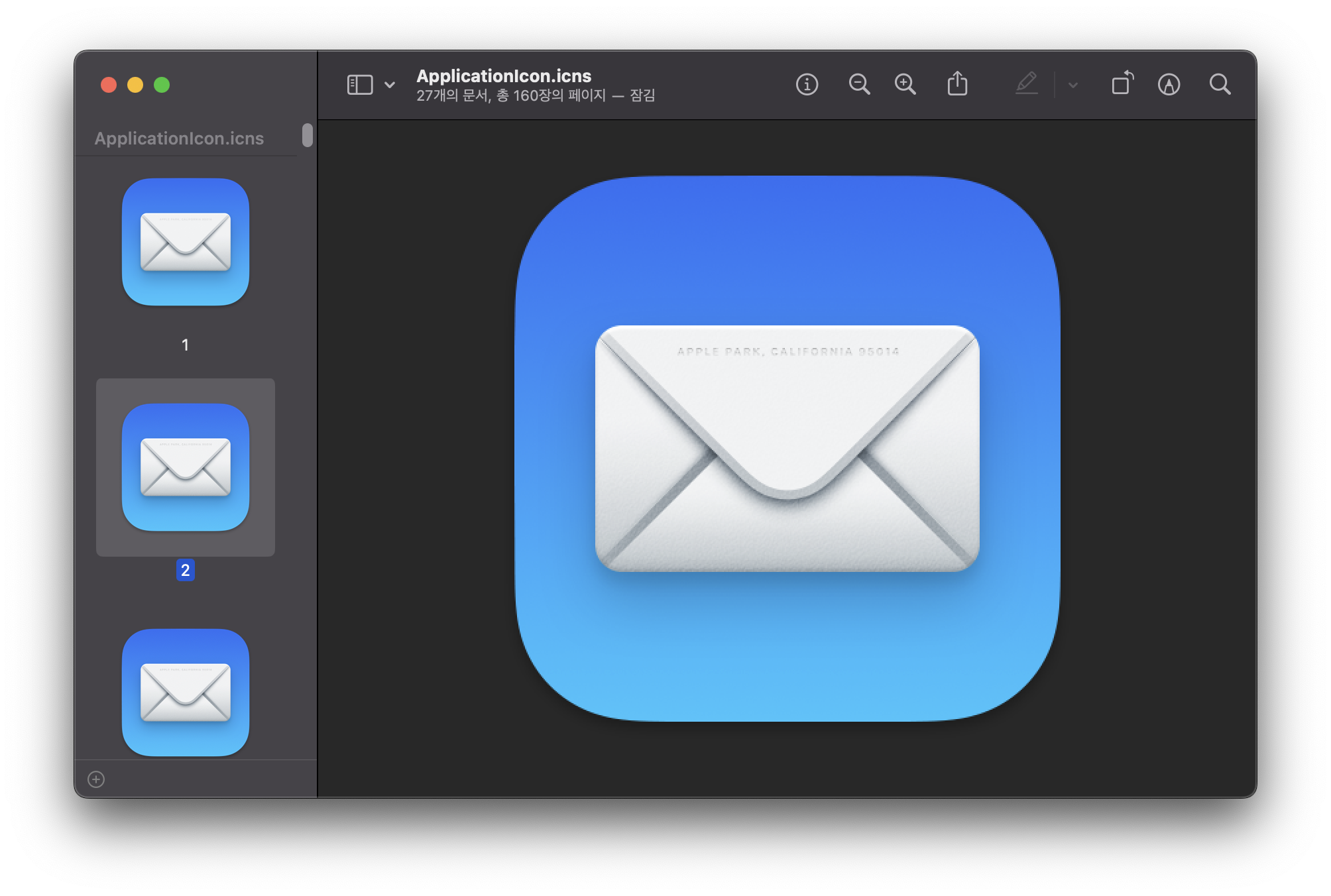1331x896 pixels.
Task: Toggle the sidebar view button
Action: pos(360,85)
